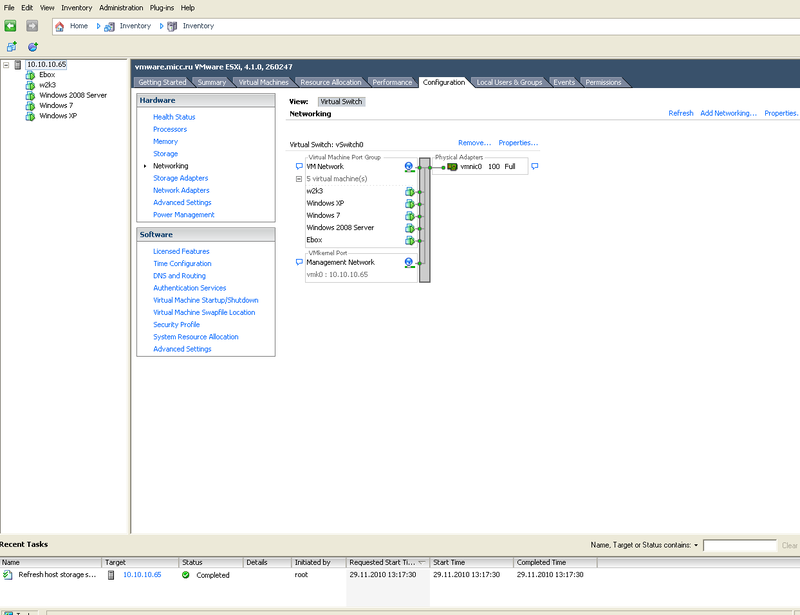Click the Requested Start Time sort arrow
This screenshot has width=800, height=615.
click(x=422, y=562)
